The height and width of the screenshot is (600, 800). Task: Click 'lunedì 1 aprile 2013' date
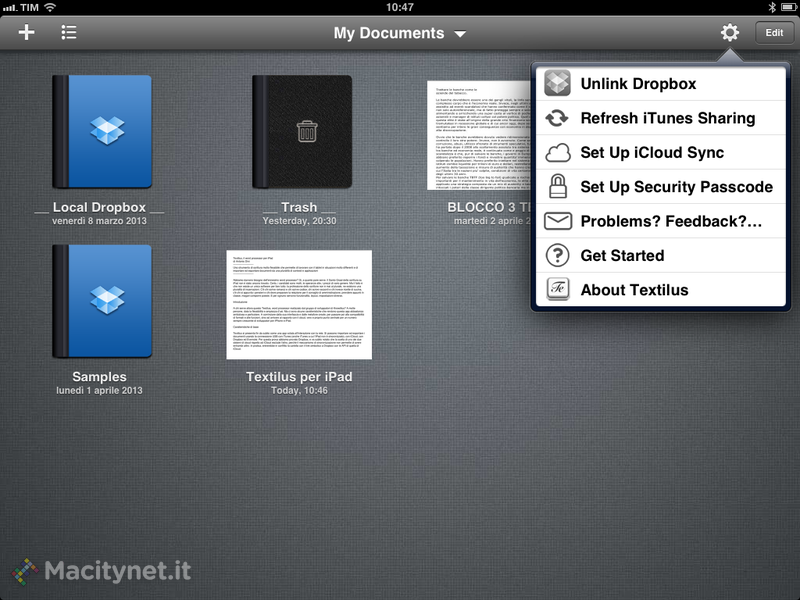[99, 390]
